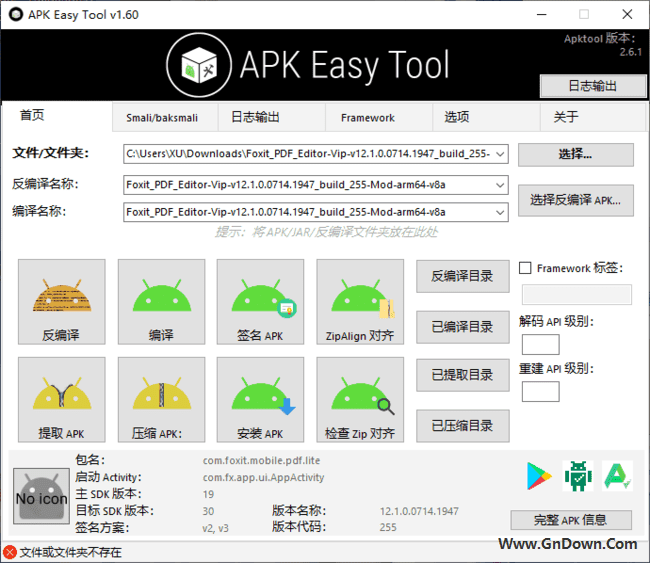Screen dimensions: 650x563
Task: Click the 安装 APK icon button
Action: coord(260,400)
